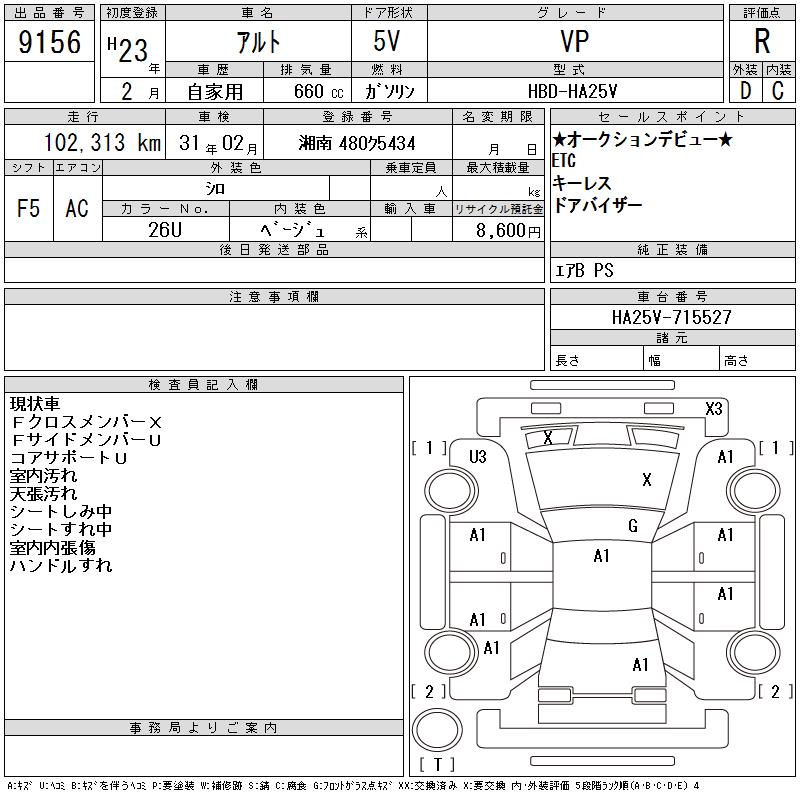Select the interior grade C cell
This screenshot has width=800, height=800.
click(x=778, y=90)
